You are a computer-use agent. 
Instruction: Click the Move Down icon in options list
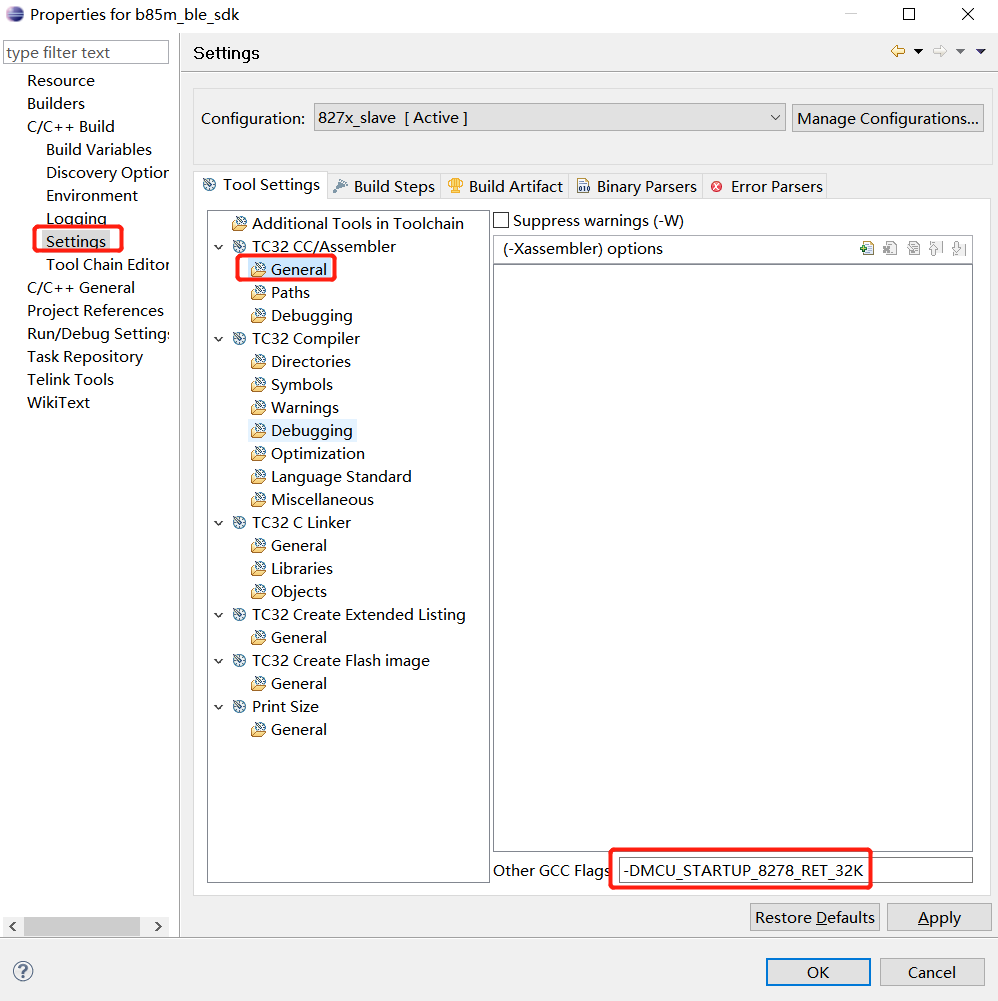coord(958,249)
